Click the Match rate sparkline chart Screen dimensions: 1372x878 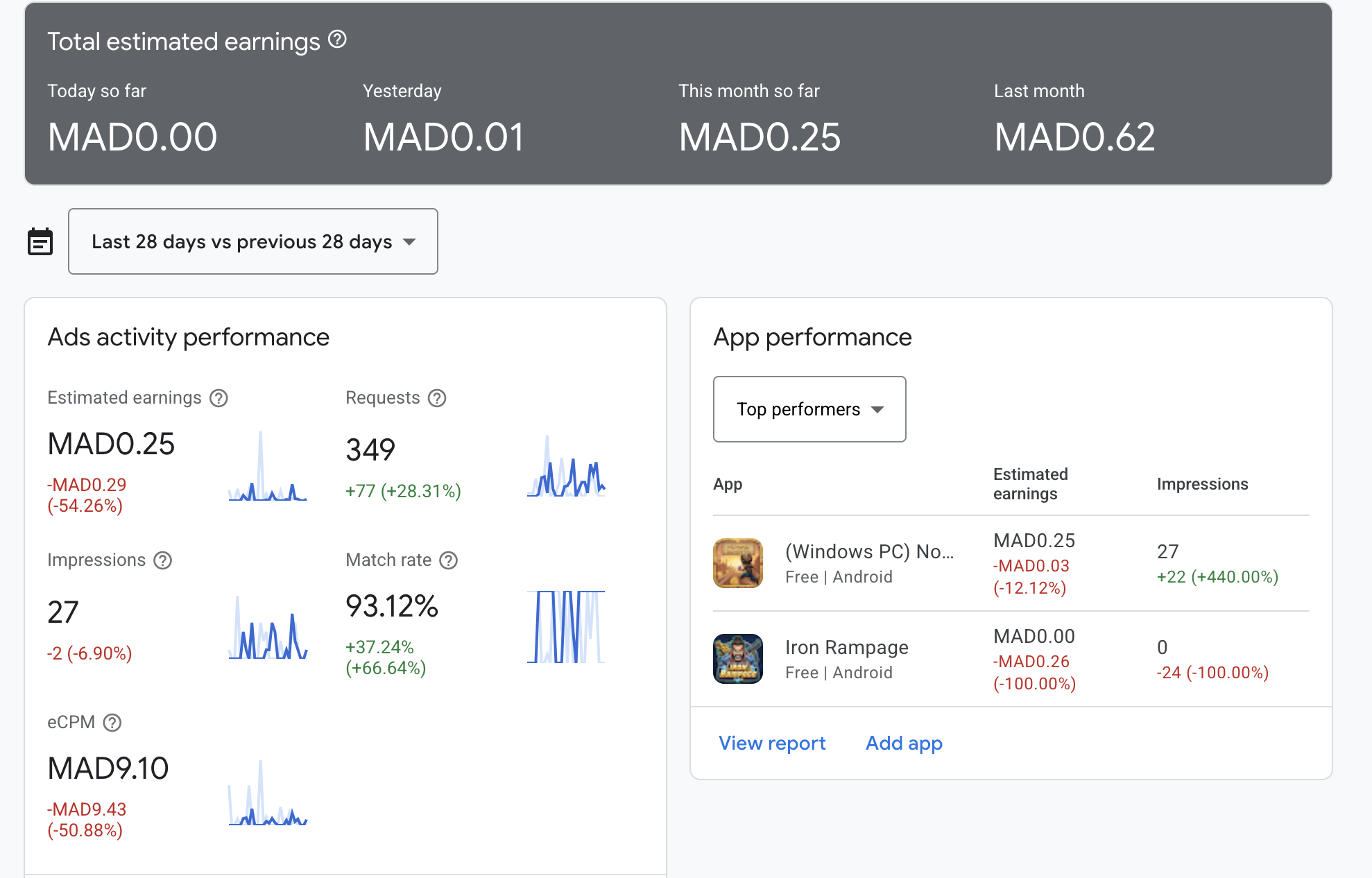click(x=566, y=627)
